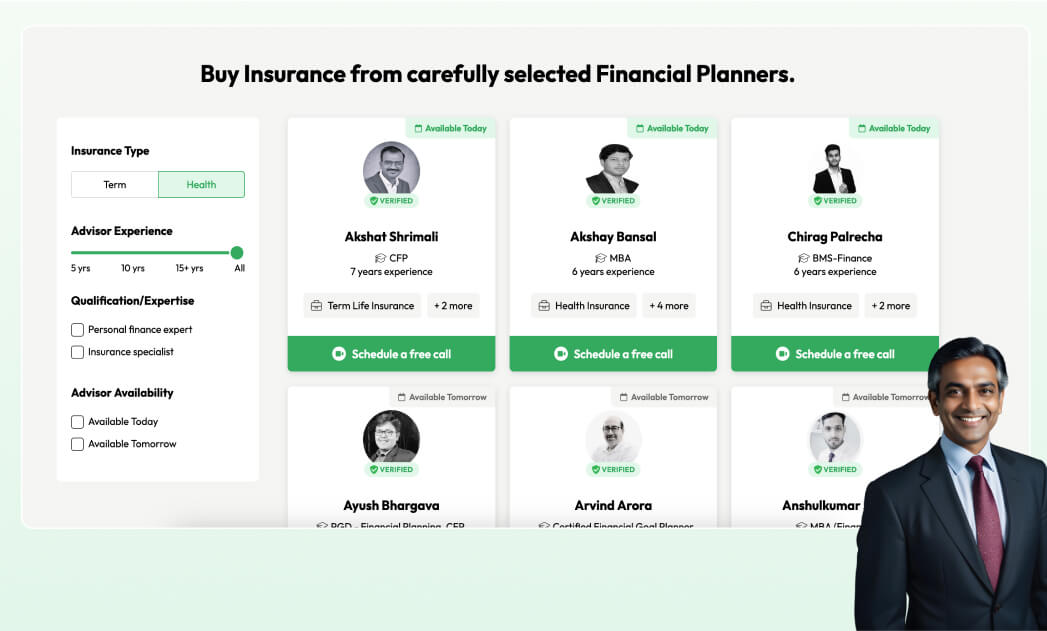The image size is (1047, 631).
Task: Enable the Insurance specialist checkbox
Action: tap(77, 352)
